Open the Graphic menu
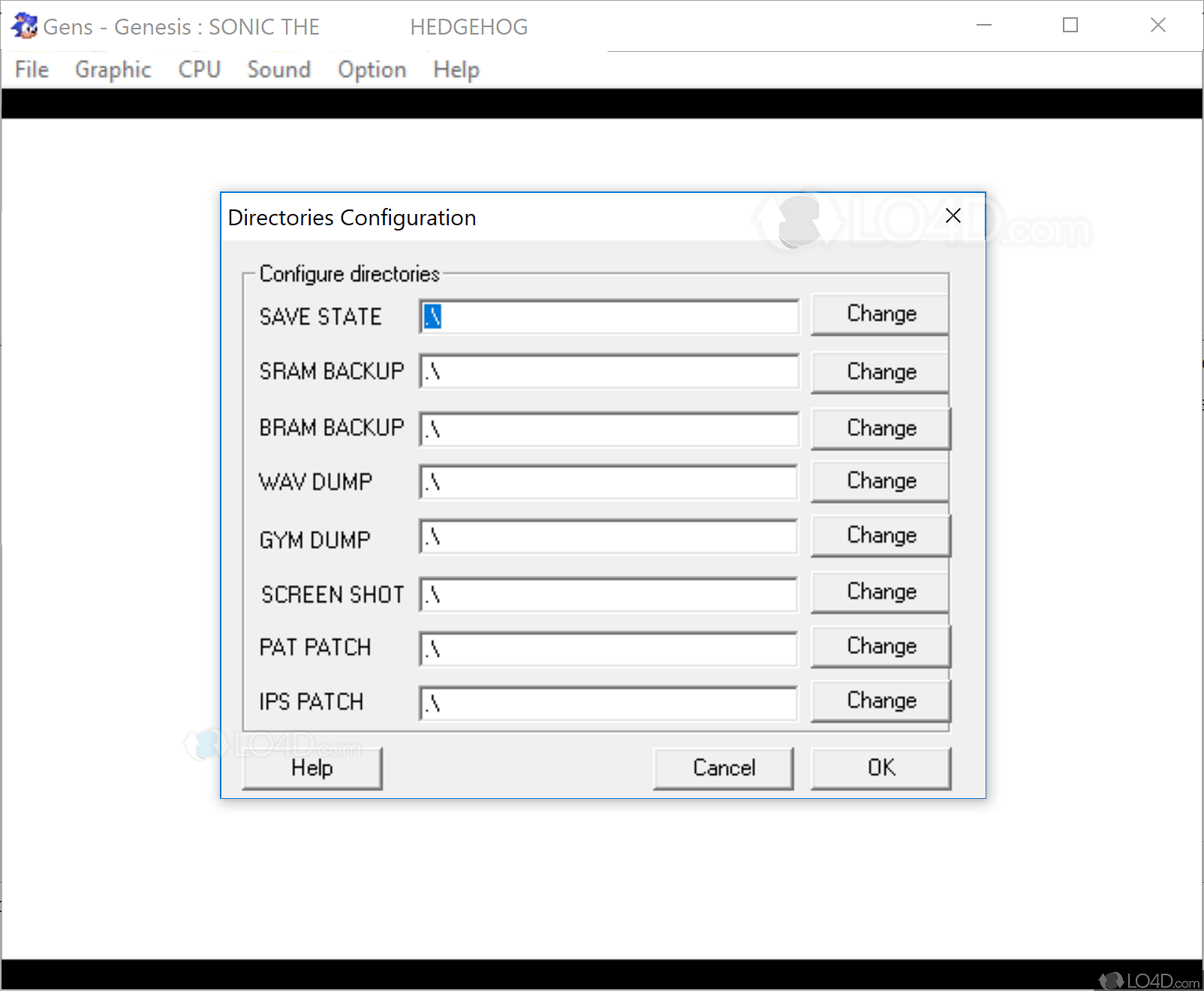This screenshot has height=991, width=1204. point(113,70)
